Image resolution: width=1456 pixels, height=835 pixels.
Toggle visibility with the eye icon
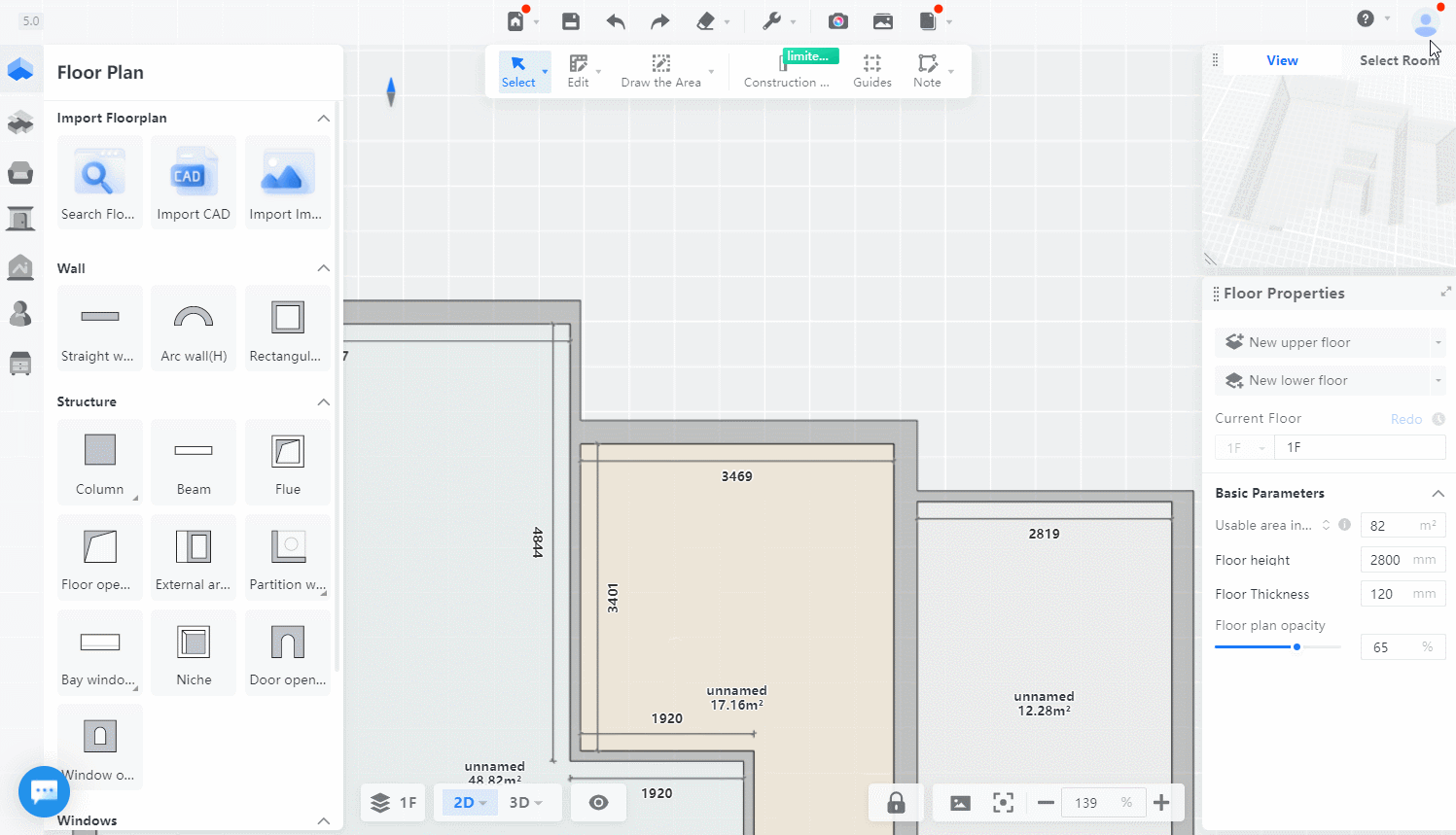(598, 802)
